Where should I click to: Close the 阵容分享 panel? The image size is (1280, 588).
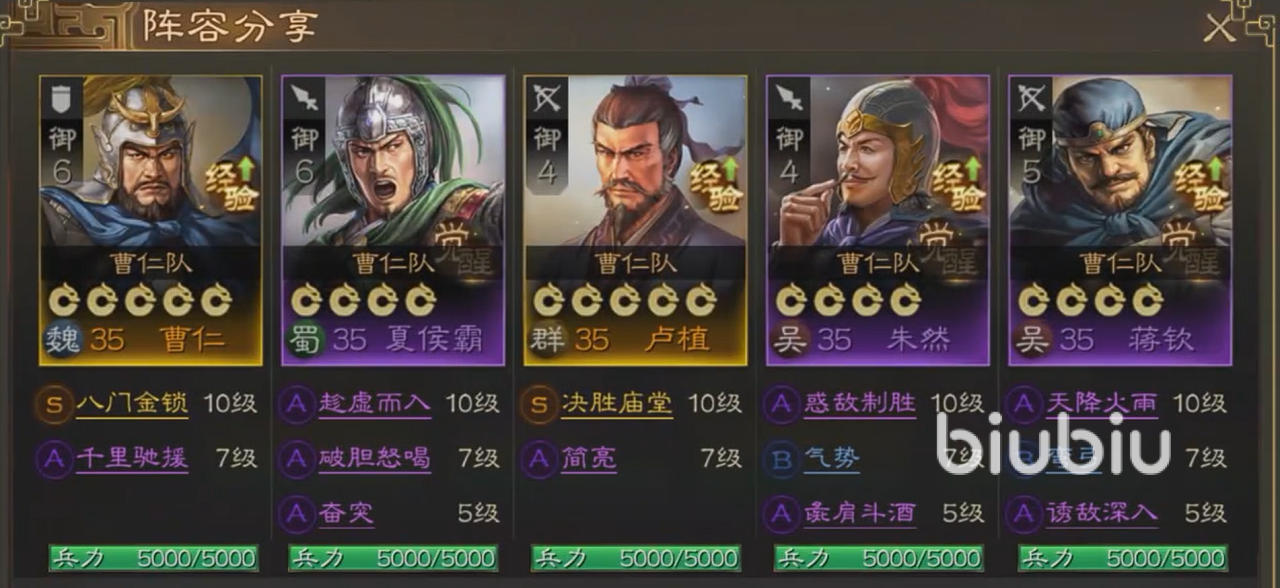click(1218, 27)
